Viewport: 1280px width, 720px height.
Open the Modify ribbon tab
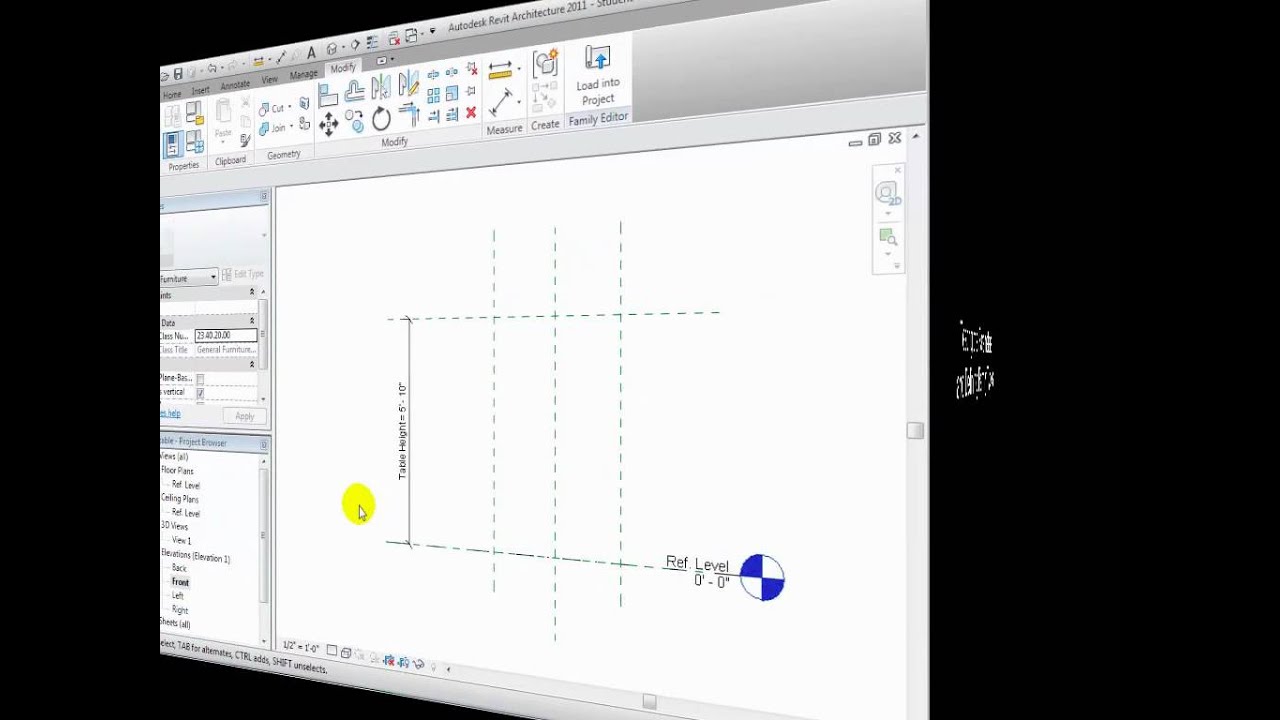tap(343, 68)
